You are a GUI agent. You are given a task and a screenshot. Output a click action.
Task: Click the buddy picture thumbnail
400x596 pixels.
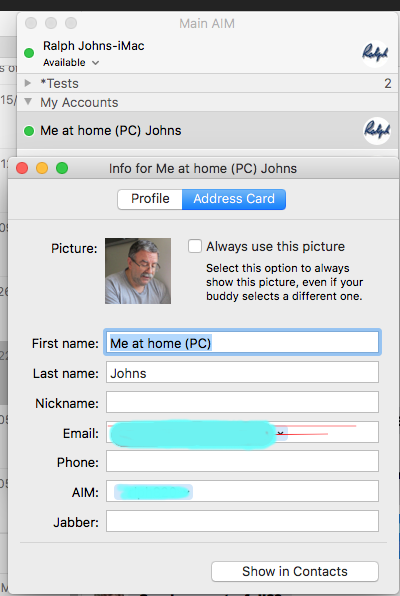[x=138, y=271]
